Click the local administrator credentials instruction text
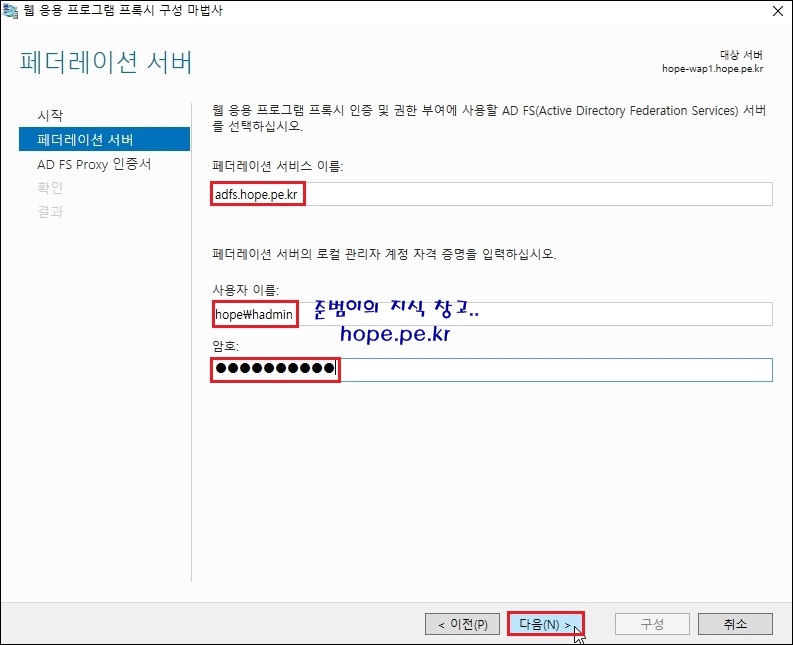793x645 pixels. click(x=384, y=254)
